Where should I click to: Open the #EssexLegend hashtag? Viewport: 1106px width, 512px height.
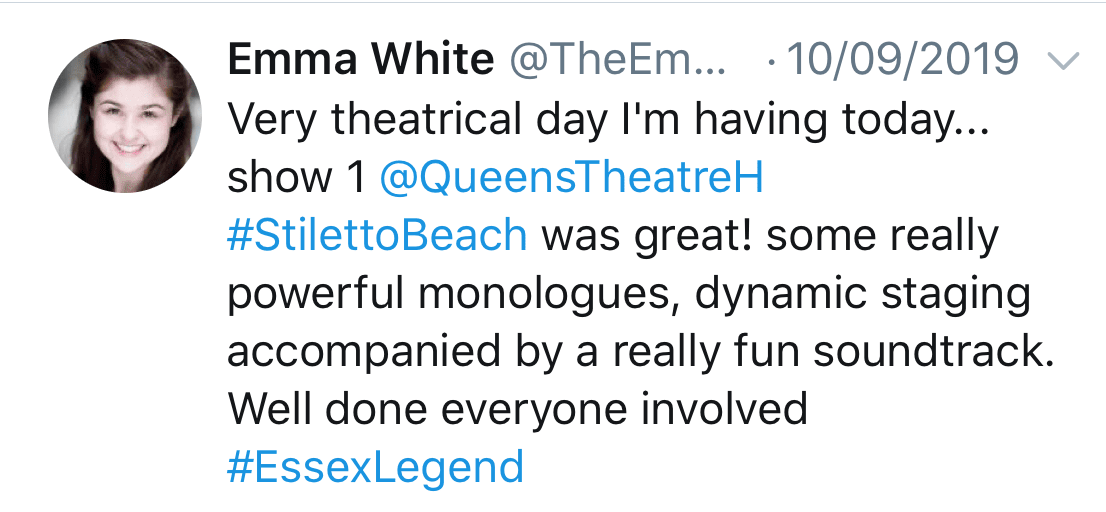coord(376,467)
